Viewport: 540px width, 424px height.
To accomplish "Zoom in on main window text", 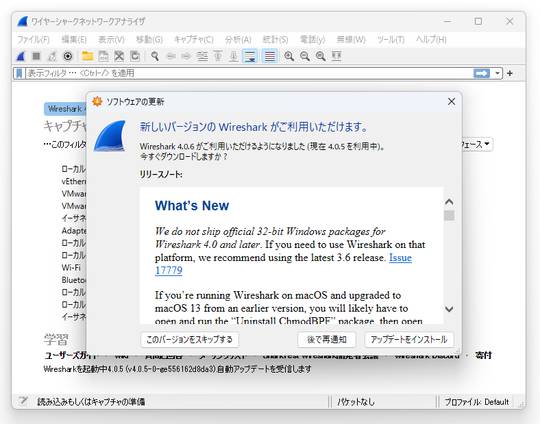I will [289, 56].
